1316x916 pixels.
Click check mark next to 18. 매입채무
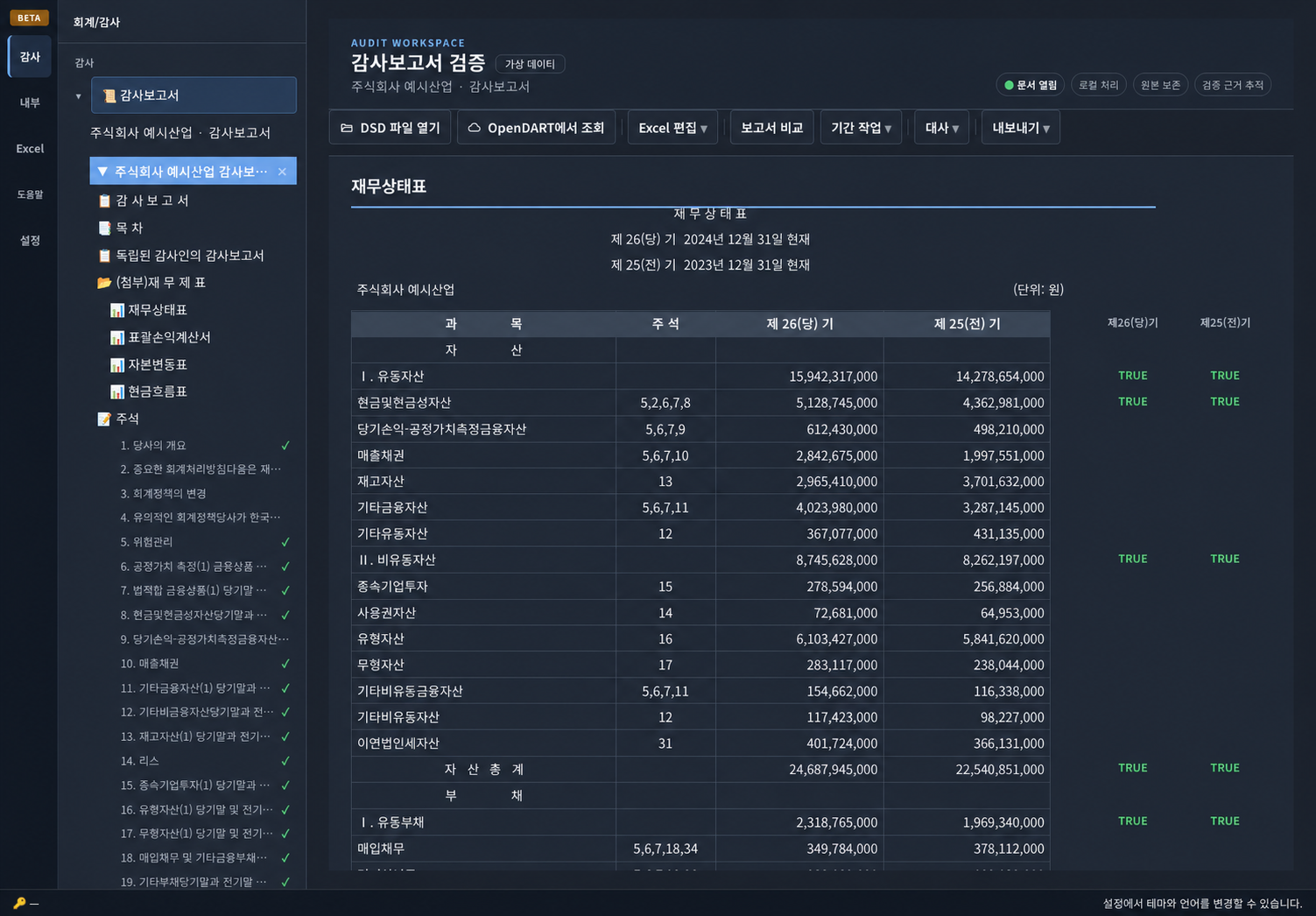point(285,858)
